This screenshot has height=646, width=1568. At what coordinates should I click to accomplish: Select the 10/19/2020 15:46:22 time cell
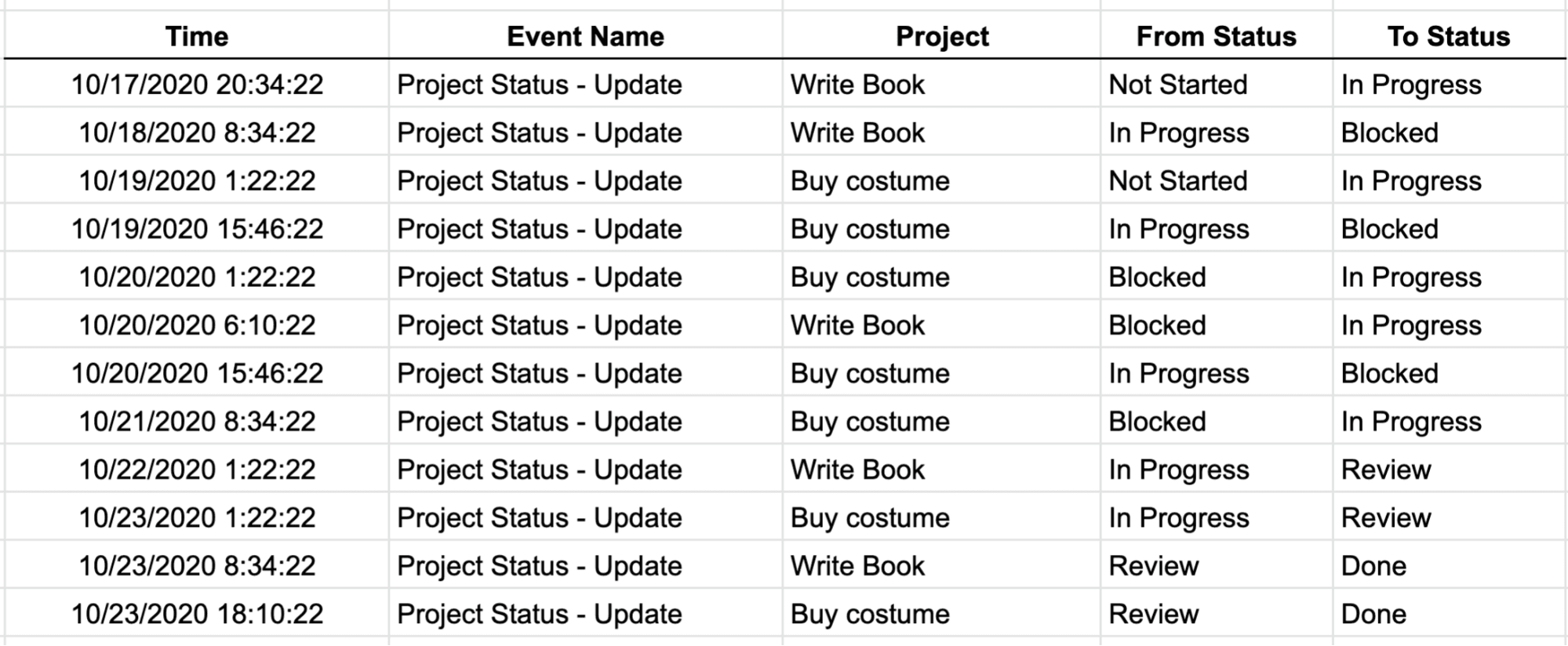(197, 229)
